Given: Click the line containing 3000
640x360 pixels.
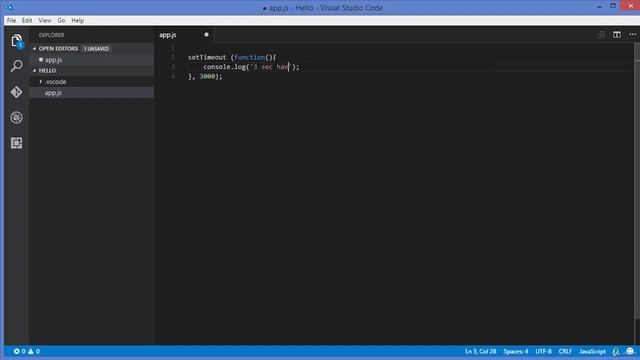Looking at the screenshot, I should click(205, 76).
